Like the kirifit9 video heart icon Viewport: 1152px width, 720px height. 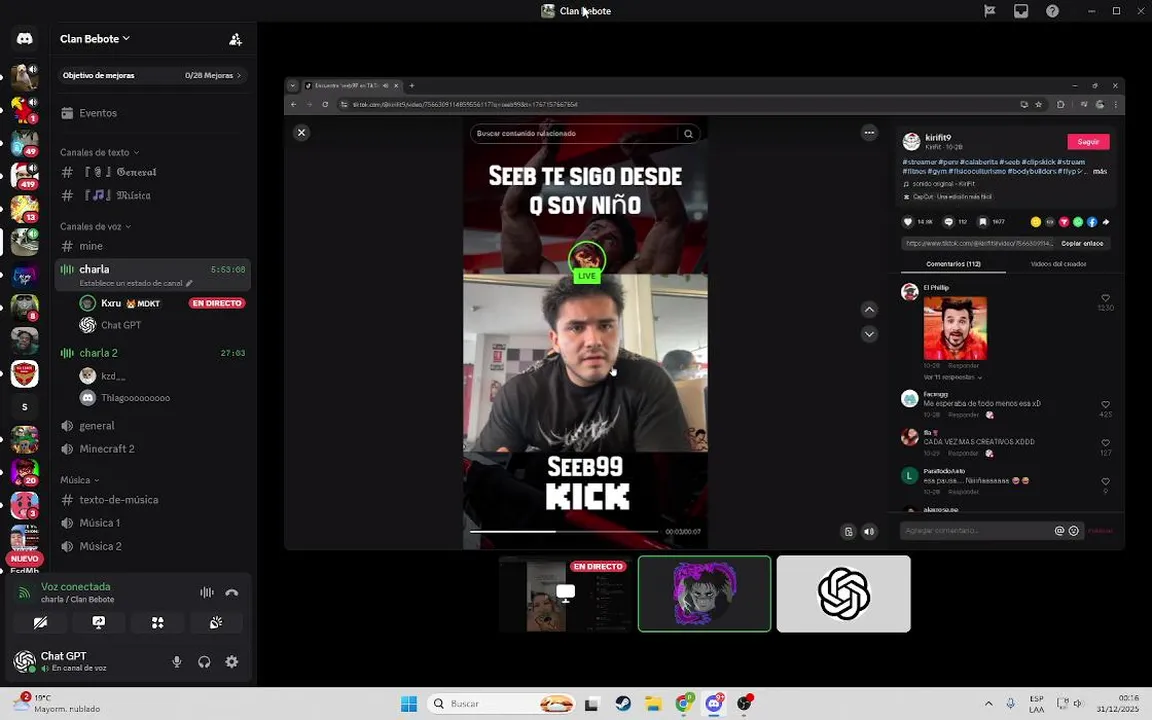click(908, 222)
